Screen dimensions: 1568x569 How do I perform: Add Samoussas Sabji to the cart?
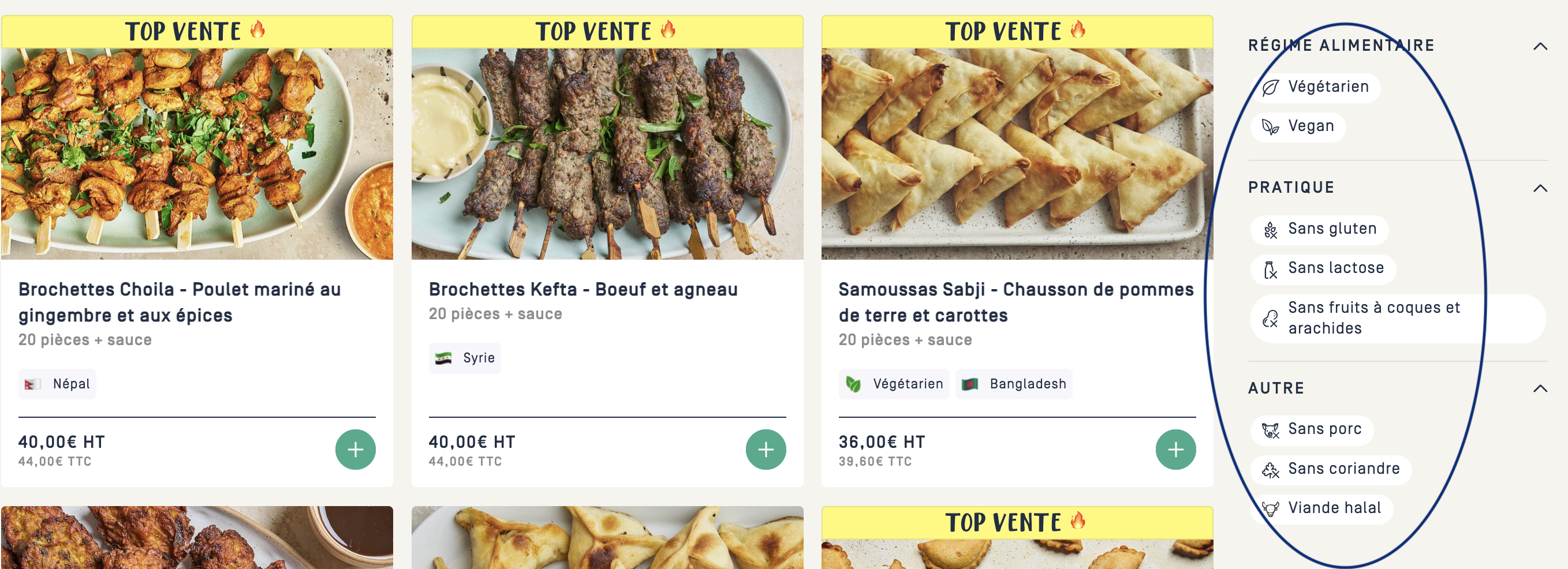coord(1175,450)
